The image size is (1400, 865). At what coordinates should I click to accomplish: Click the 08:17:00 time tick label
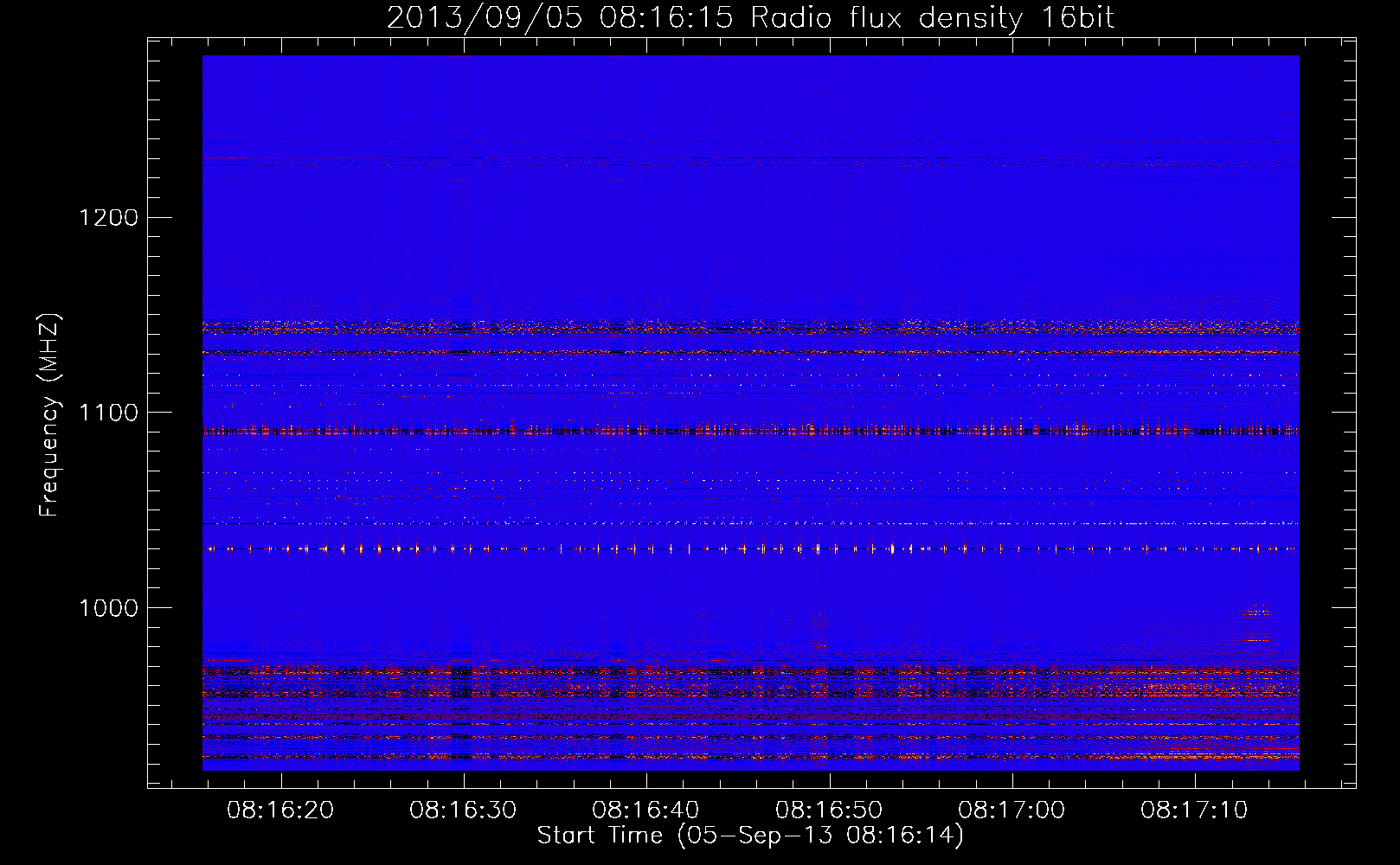(x=1011, y=810)
